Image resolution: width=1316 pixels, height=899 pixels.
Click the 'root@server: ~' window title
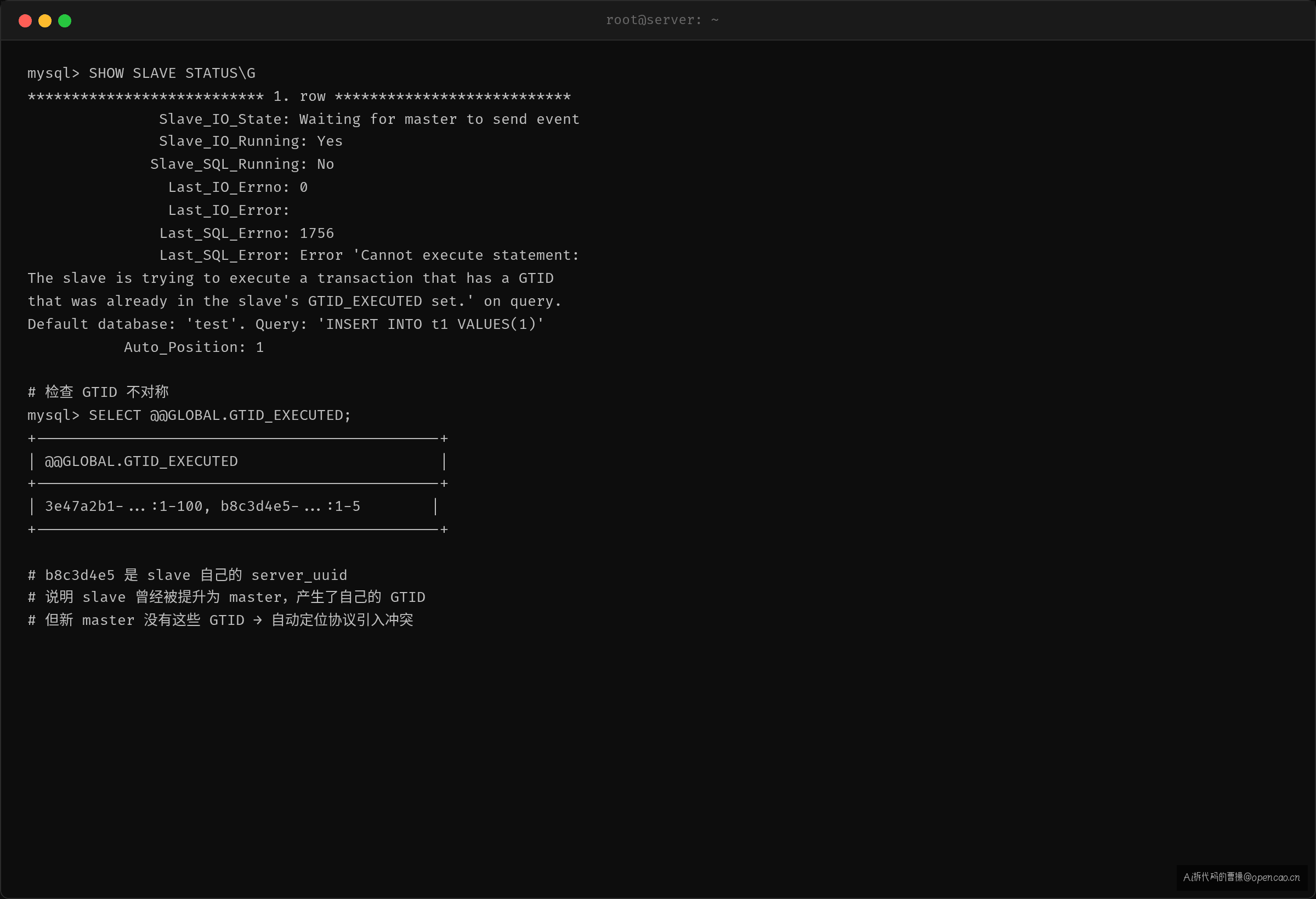coord(662,20)
